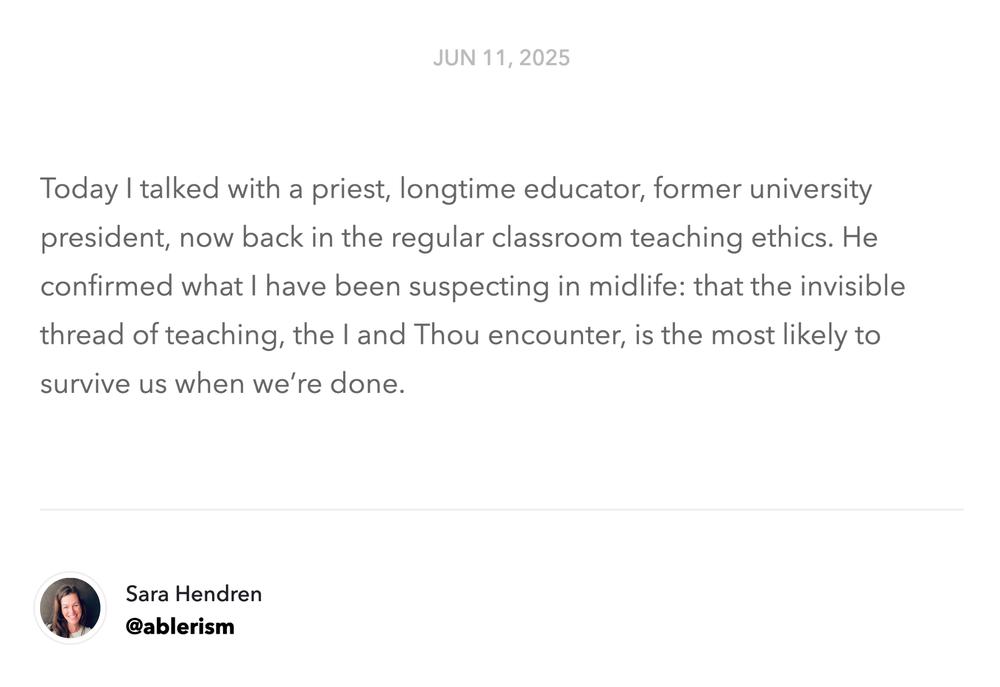The image size is (1000, 687).
Task: Click the word "university" in the post
Action: coord(810,190)
